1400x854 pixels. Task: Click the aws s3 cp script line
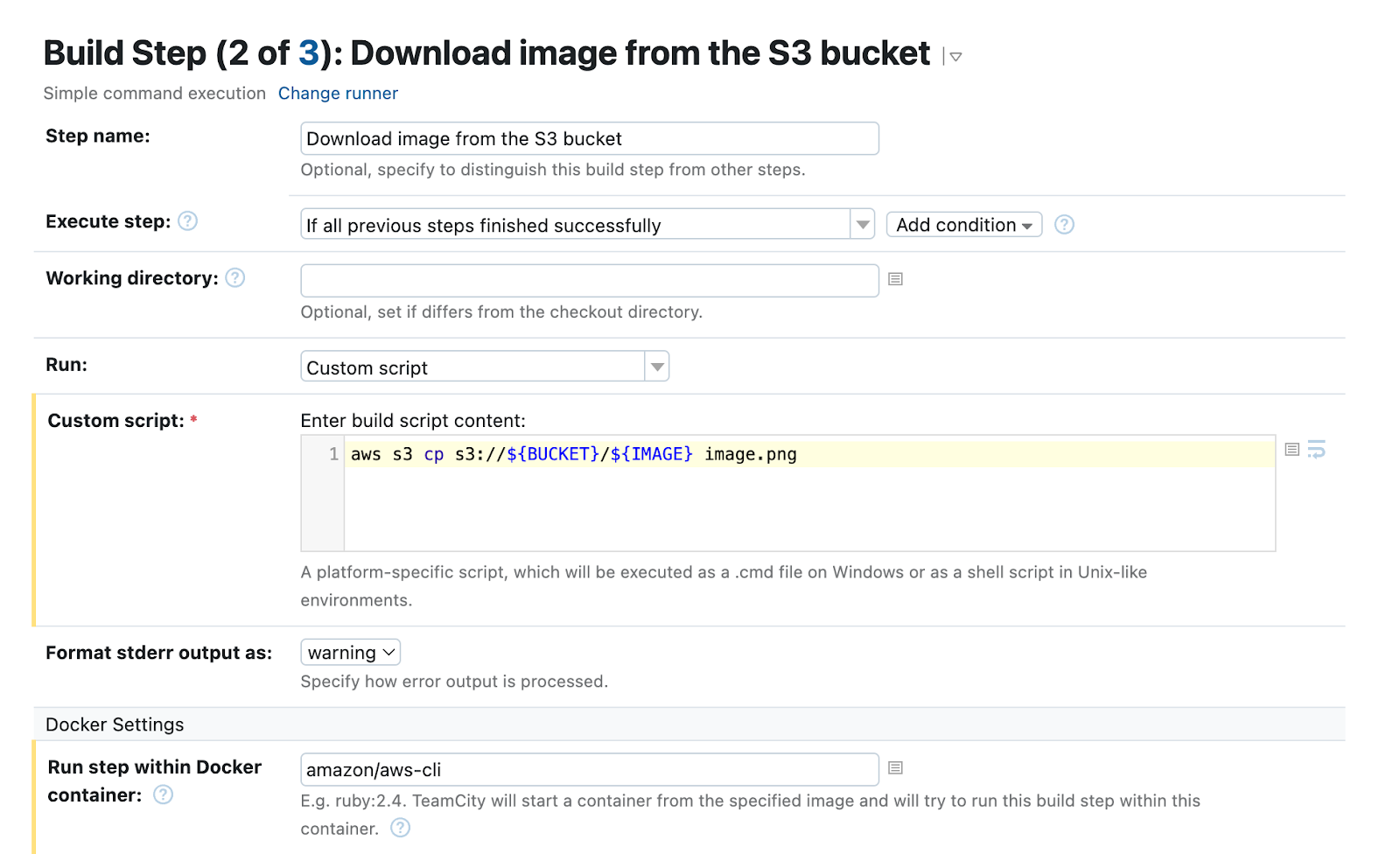pos(573,454)
